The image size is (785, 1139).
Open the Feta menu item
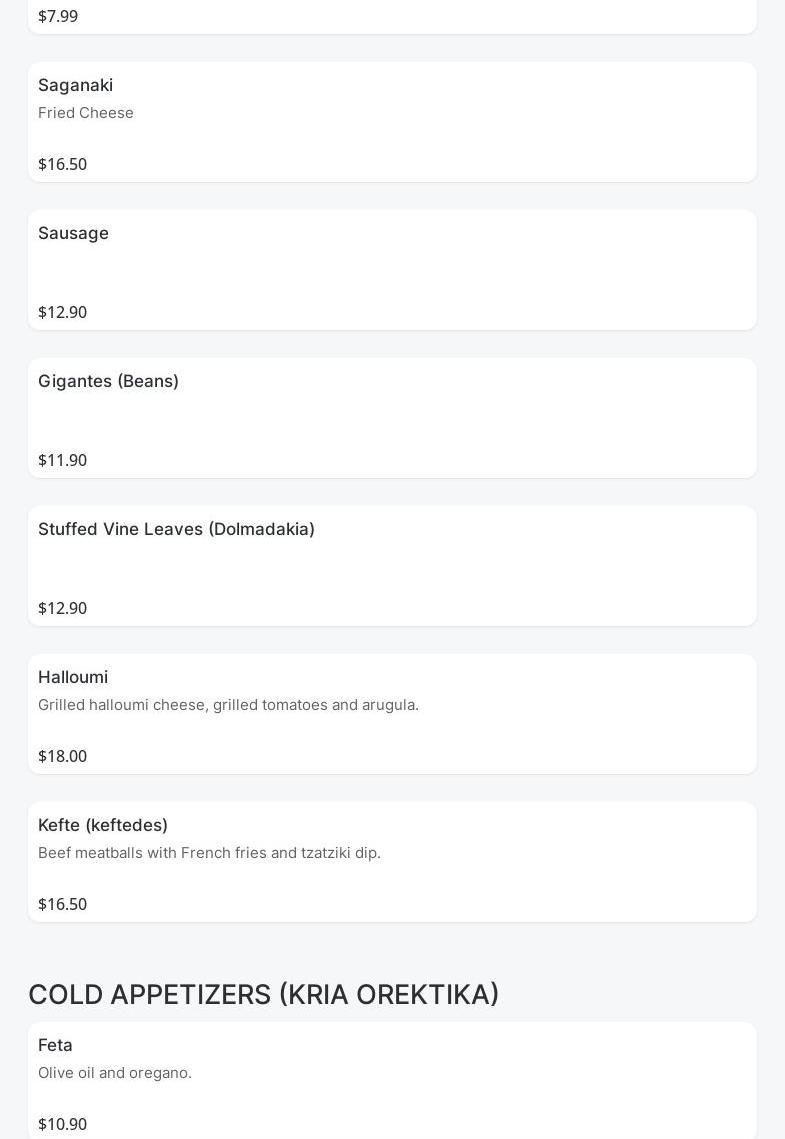click(x=55, y=1045)
